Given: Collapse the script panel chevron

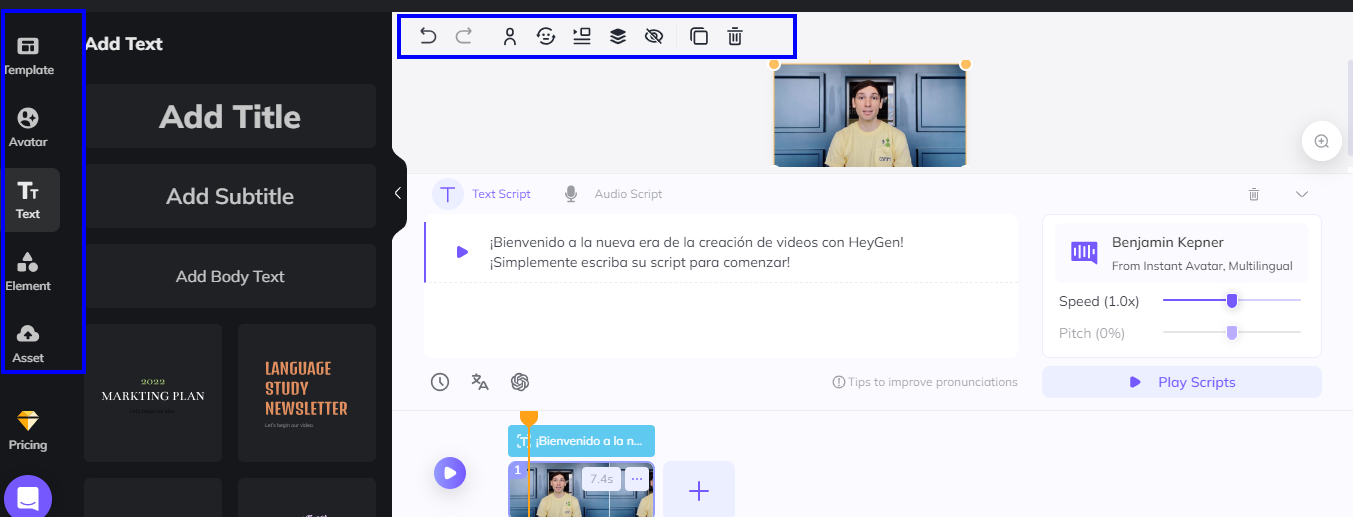Looking at the screenshot, I should [x=1302, y=194].
